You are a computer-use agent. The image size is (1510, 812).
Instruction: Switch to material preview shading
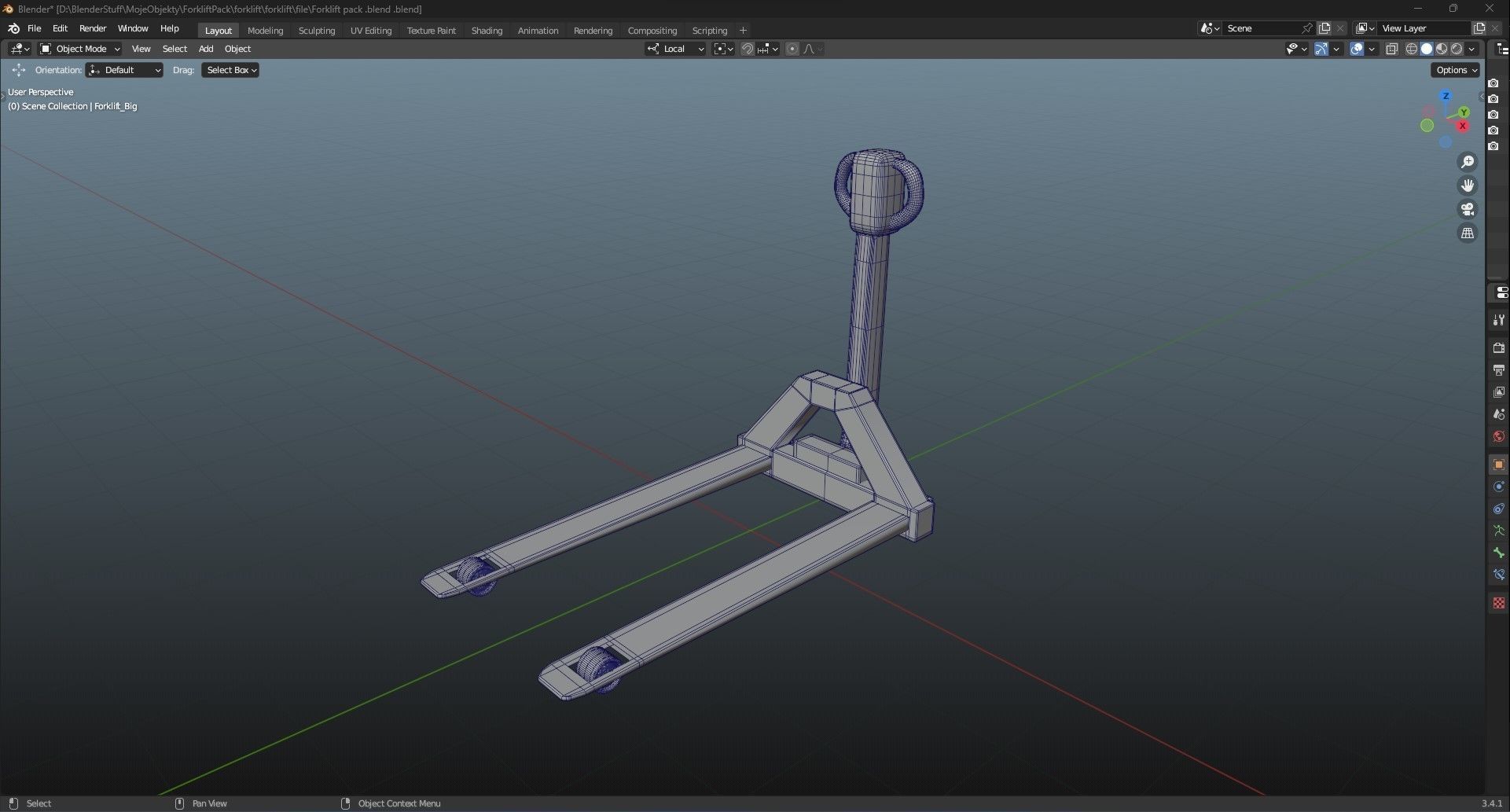(1442, 49)
